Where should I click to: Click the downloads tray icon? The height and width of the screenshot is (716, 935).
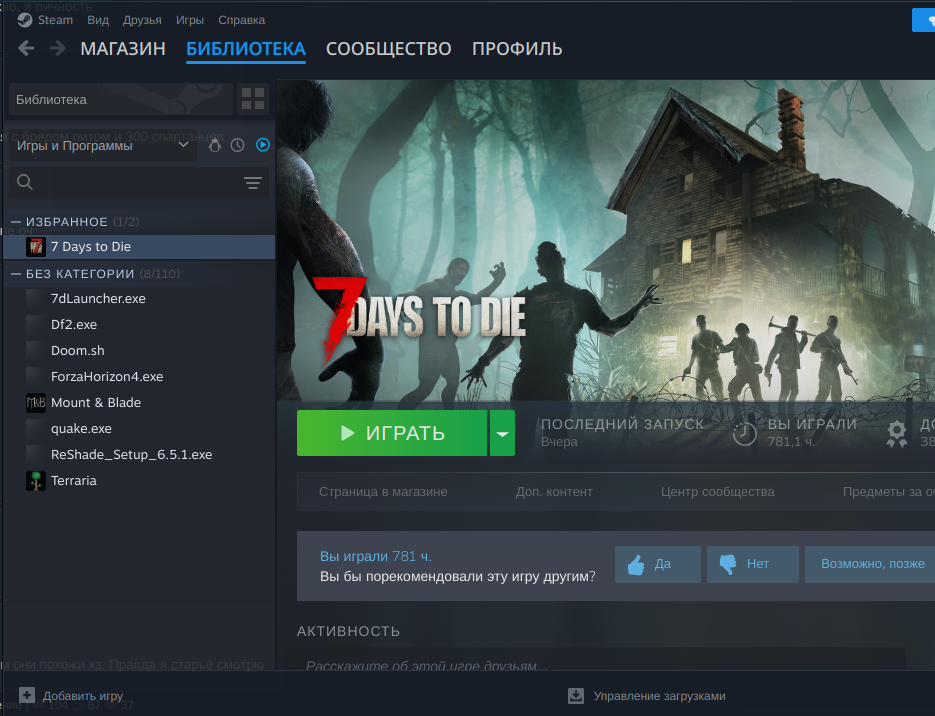click(x=576, y=696)
